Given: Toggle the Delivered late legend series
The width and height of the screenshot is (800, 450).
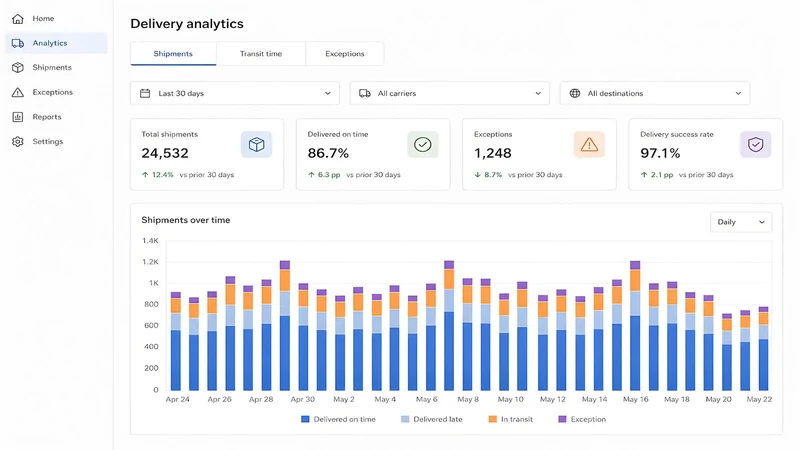Looking at the screenshot, I should (x=432, y=419).
